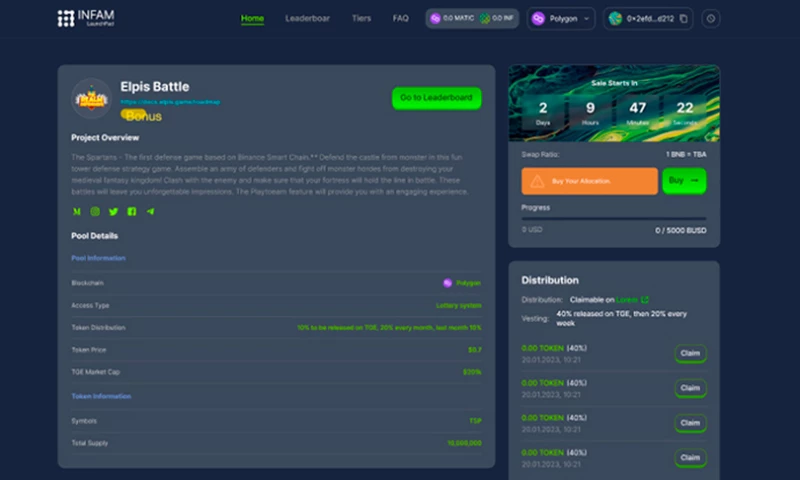Image resolution: width=800 pixels, height=480 pixels.
Task: Click the Sale Starts In label
Action: (614, 83)
